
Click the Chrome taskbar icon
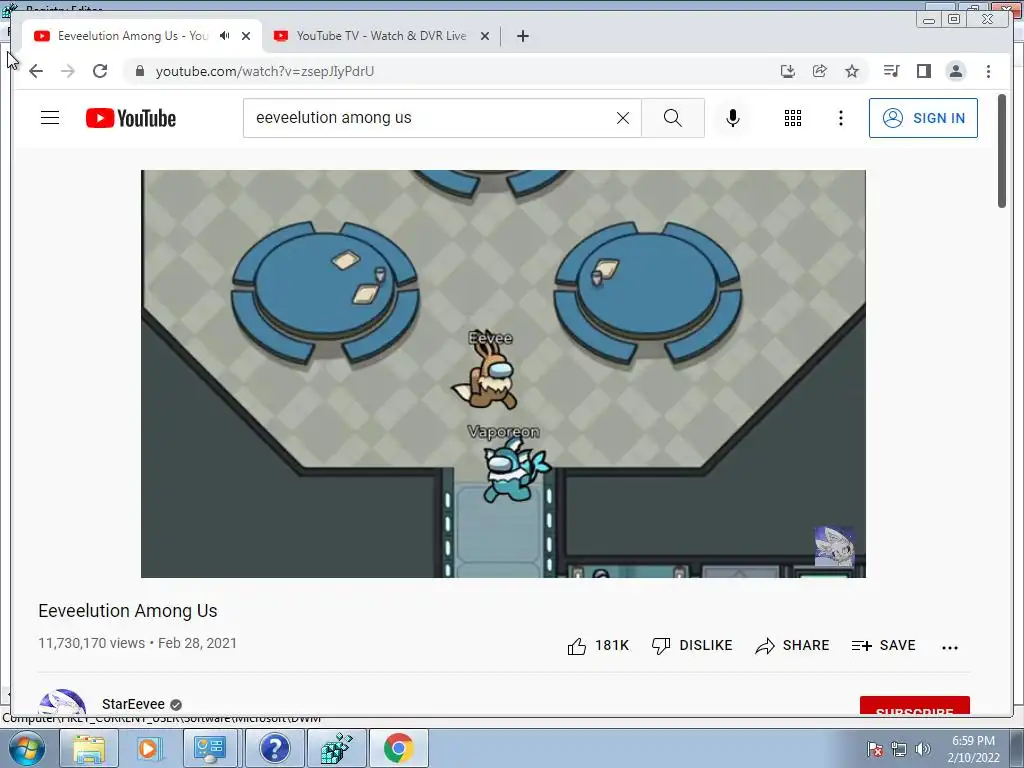pos(398,748)
